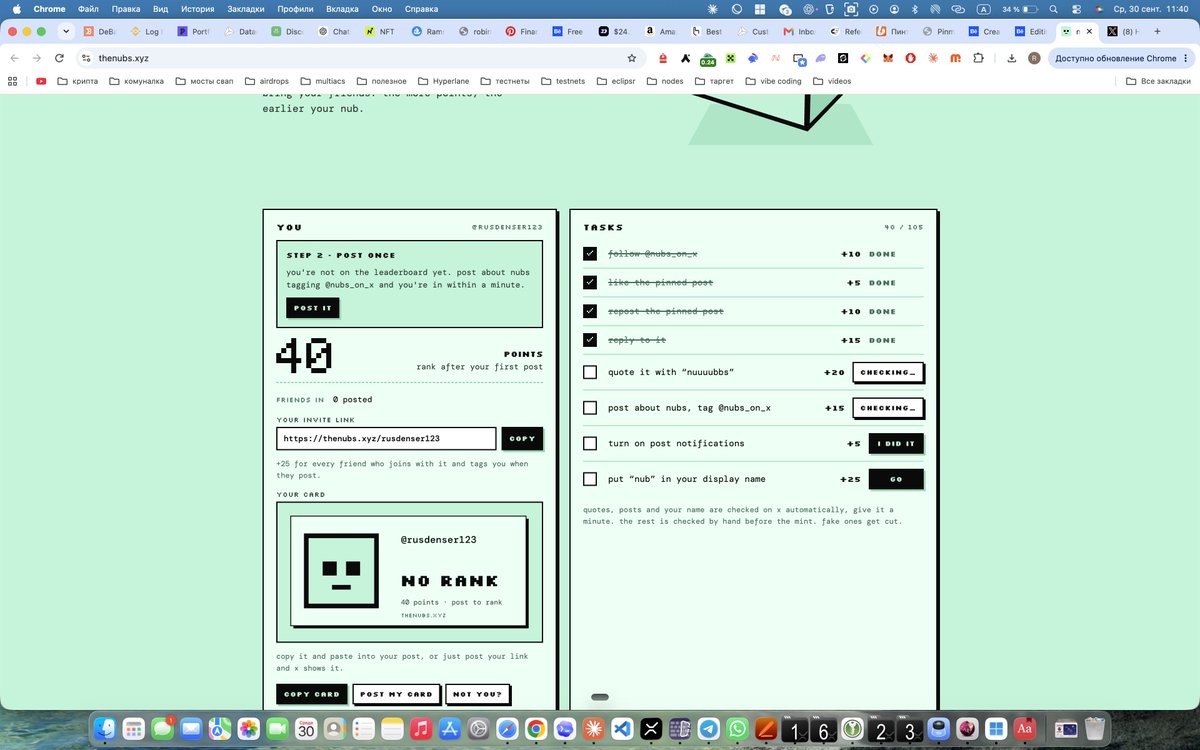Check the post about nubs task
1200x750 pixels.
590,408
